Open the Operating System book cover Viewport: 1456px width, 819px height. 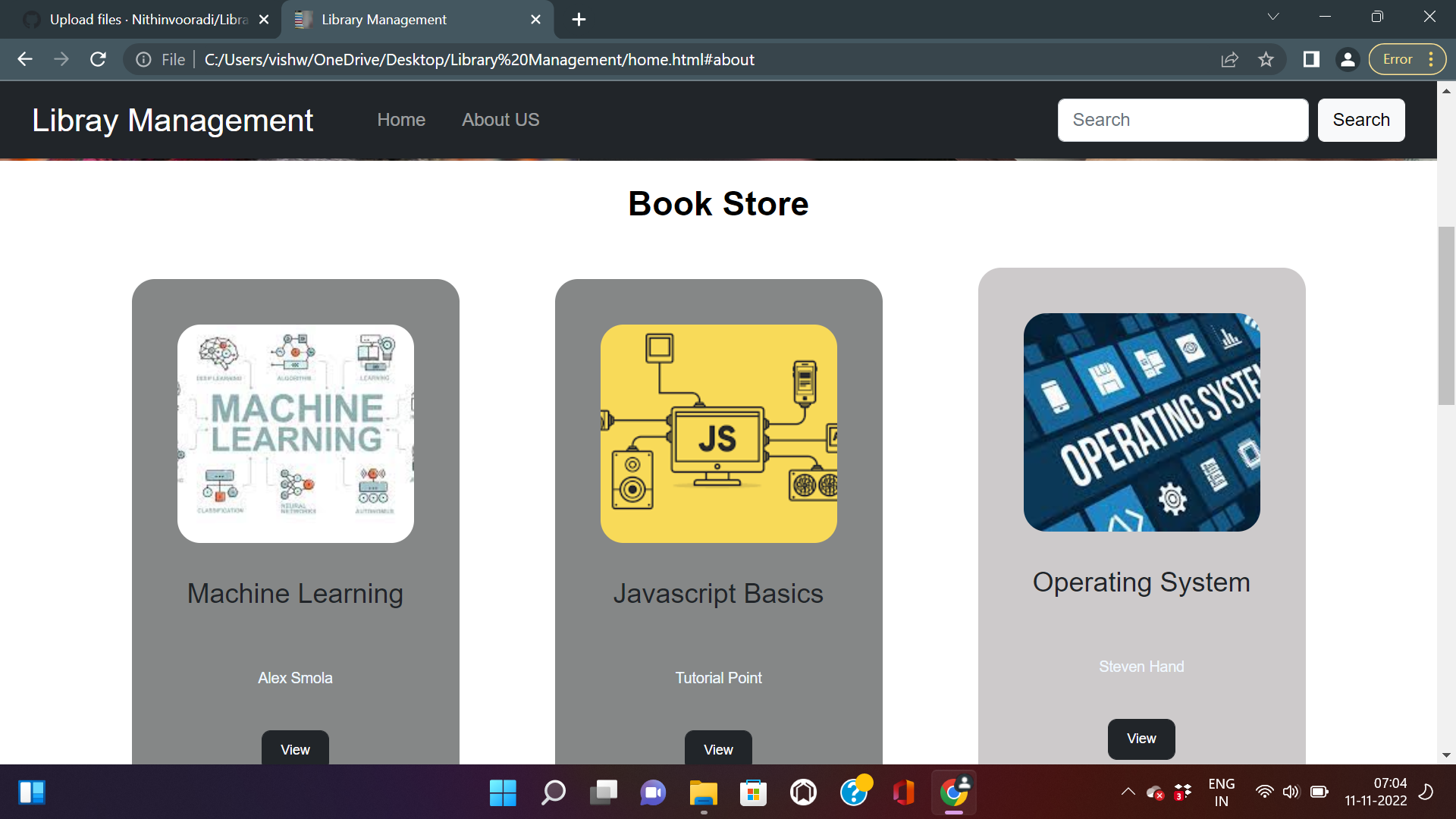tap(1142, 422)
